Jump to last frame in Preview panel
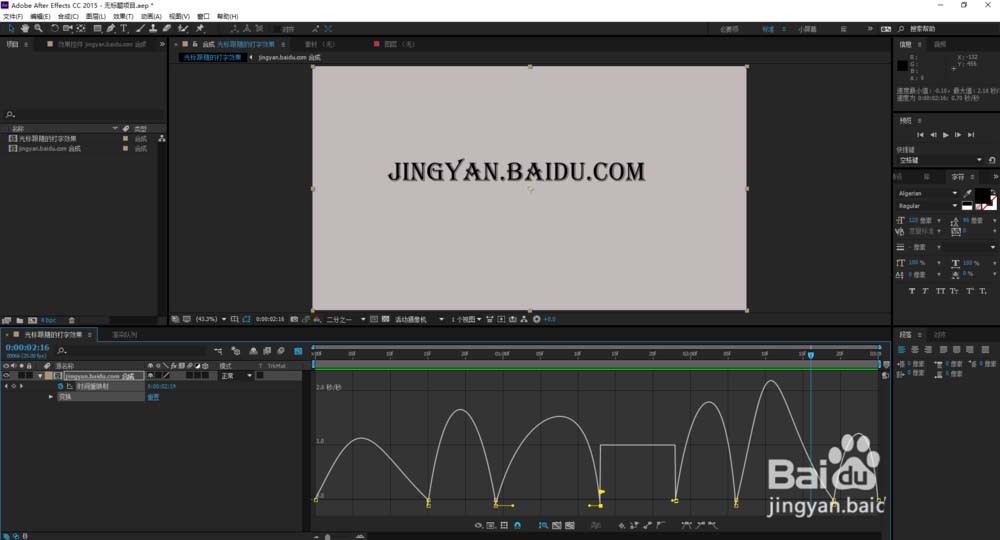This screenshot has height=540, width=1000. 971,135
